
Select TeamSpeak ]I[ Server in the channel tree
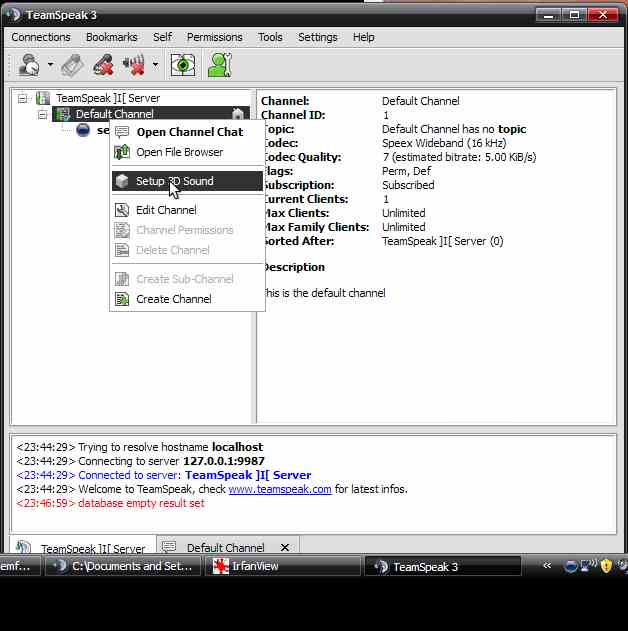[108, 98]
